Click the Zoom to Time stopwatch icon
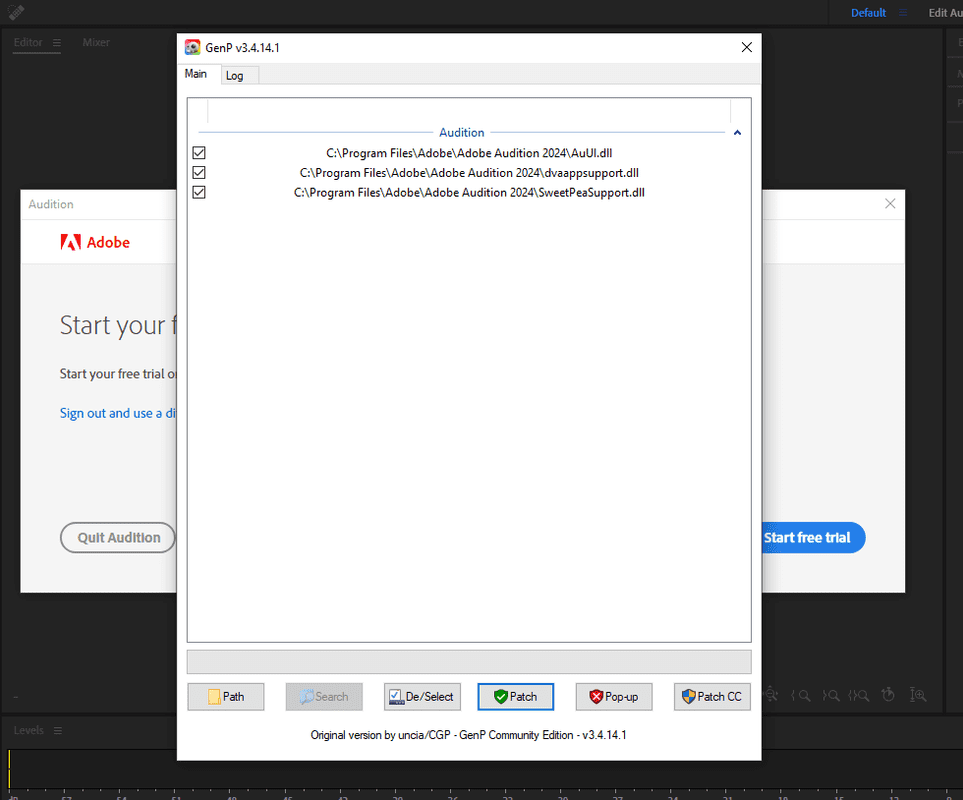 tap(888, 695)
